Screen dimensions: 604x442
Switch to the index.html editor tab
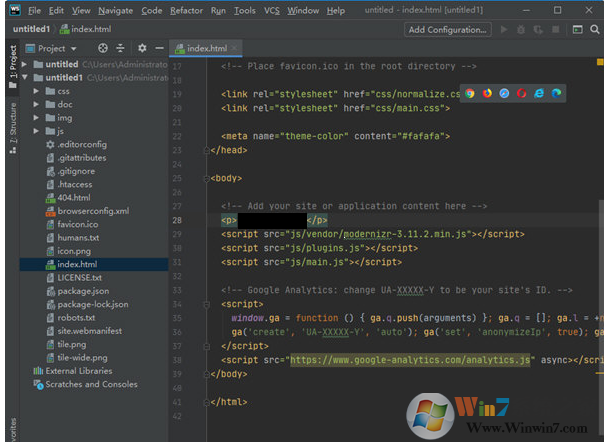tap(206, 48)
